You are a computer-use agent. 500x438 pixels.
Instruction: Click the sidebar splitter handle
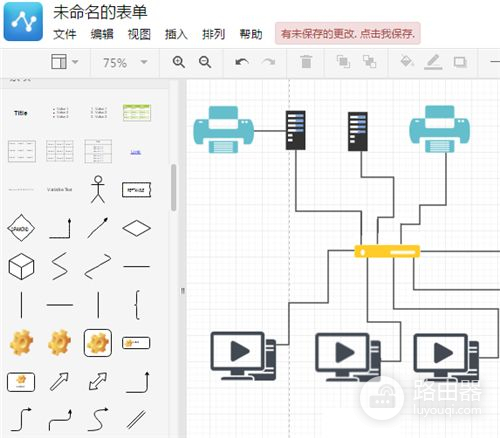[183, 291]
